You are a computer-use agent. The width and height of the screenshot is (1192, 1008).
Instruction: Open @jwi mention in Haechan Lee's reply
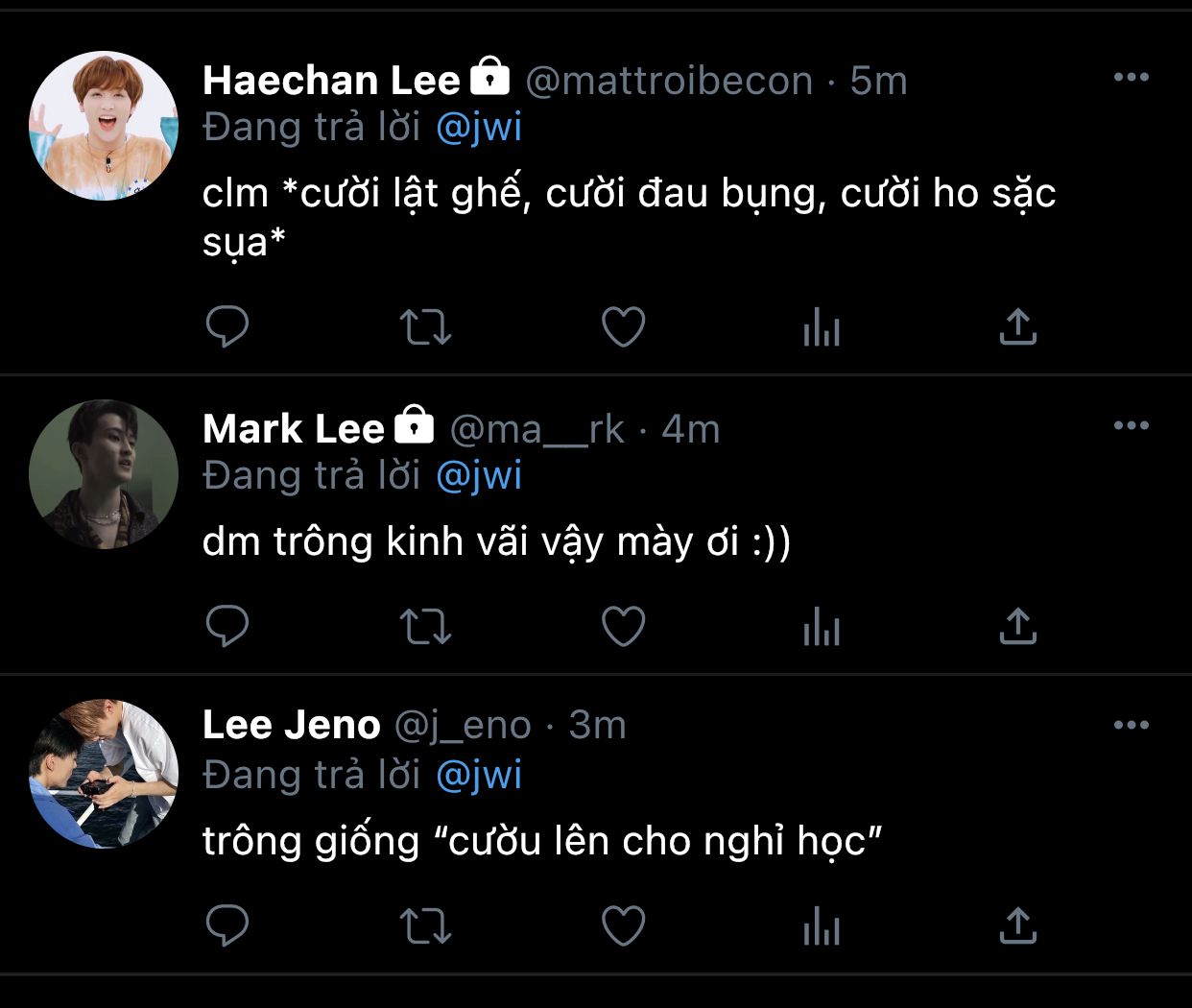click(479, 127)
